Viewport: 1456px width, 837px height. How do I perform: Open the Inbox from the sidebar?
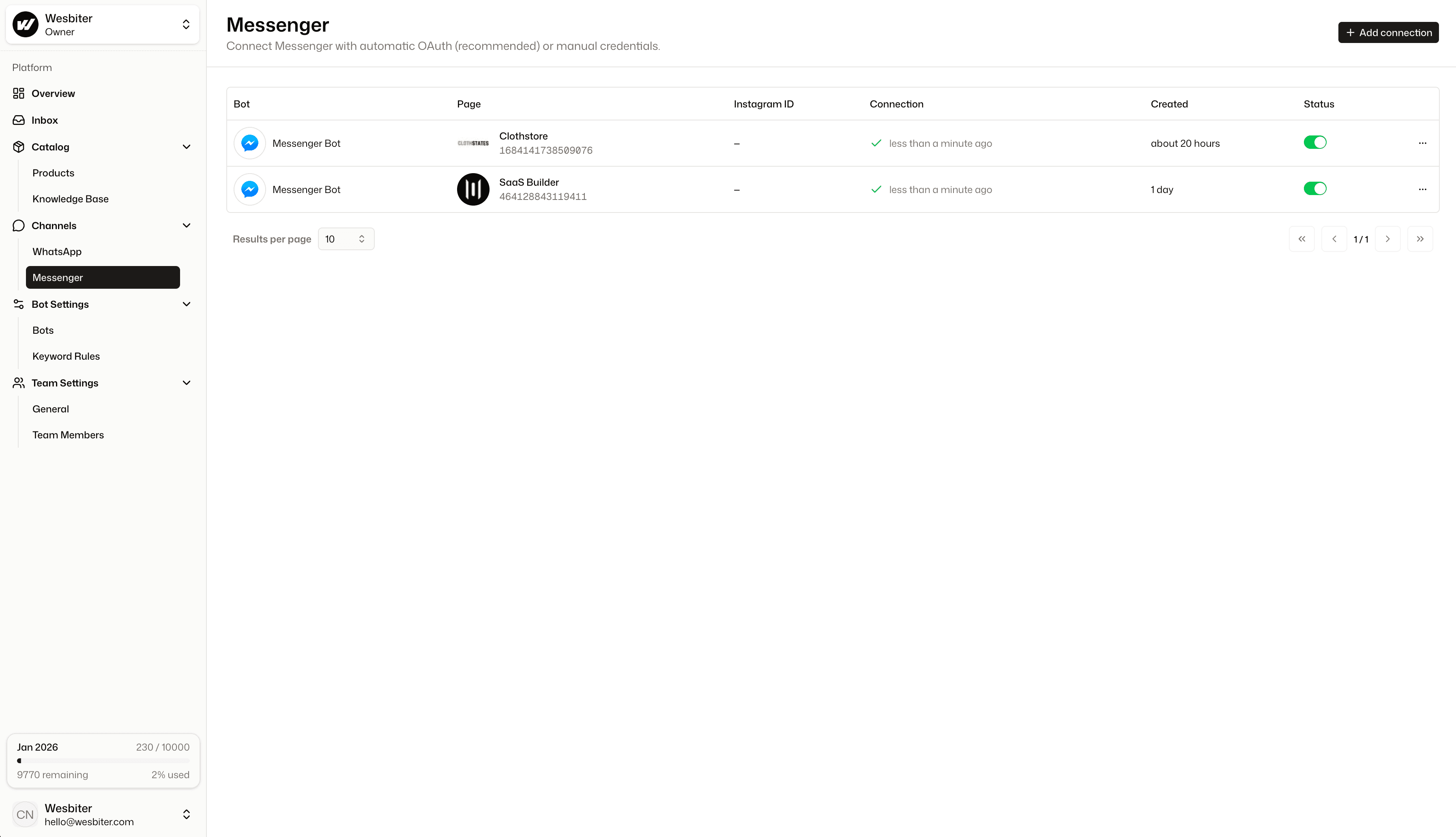(45, 120)
